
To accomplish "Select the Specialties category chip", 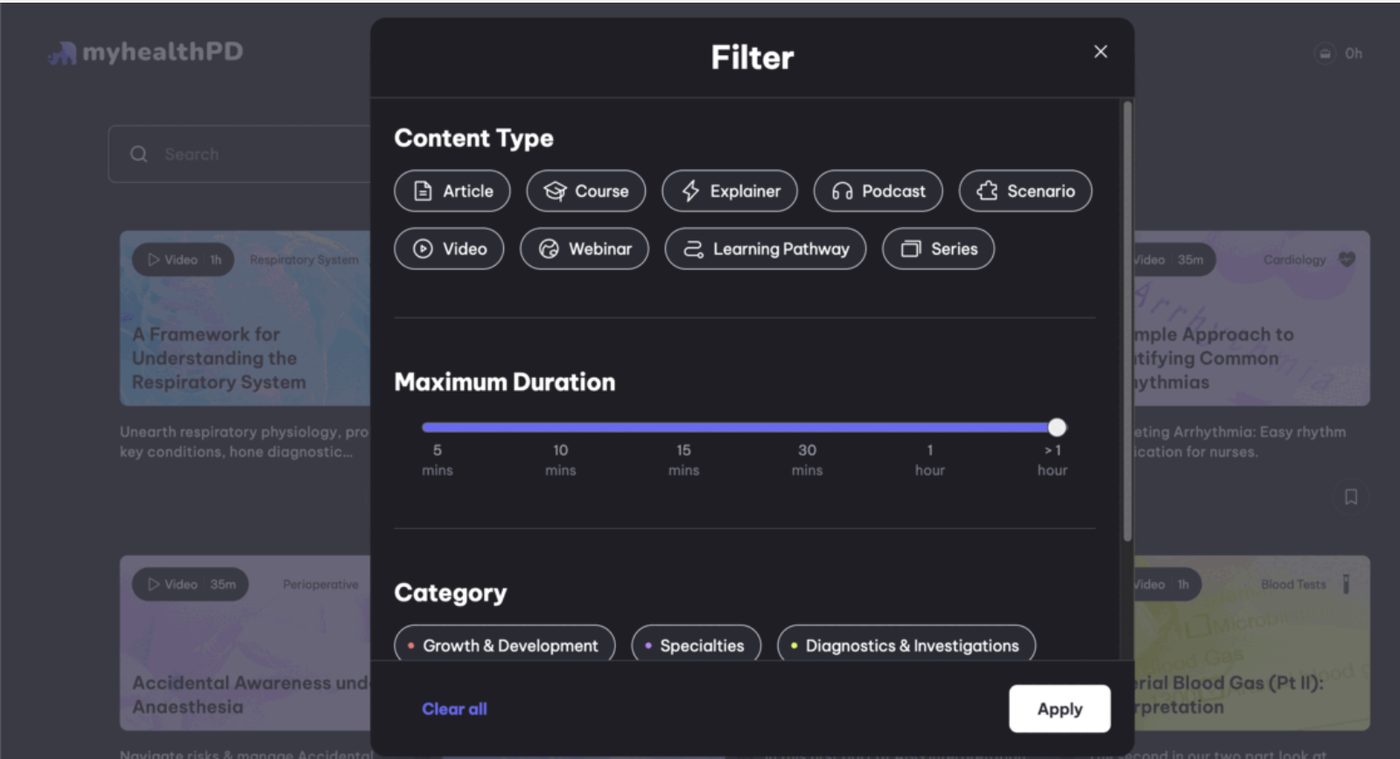I will (696, 644).
